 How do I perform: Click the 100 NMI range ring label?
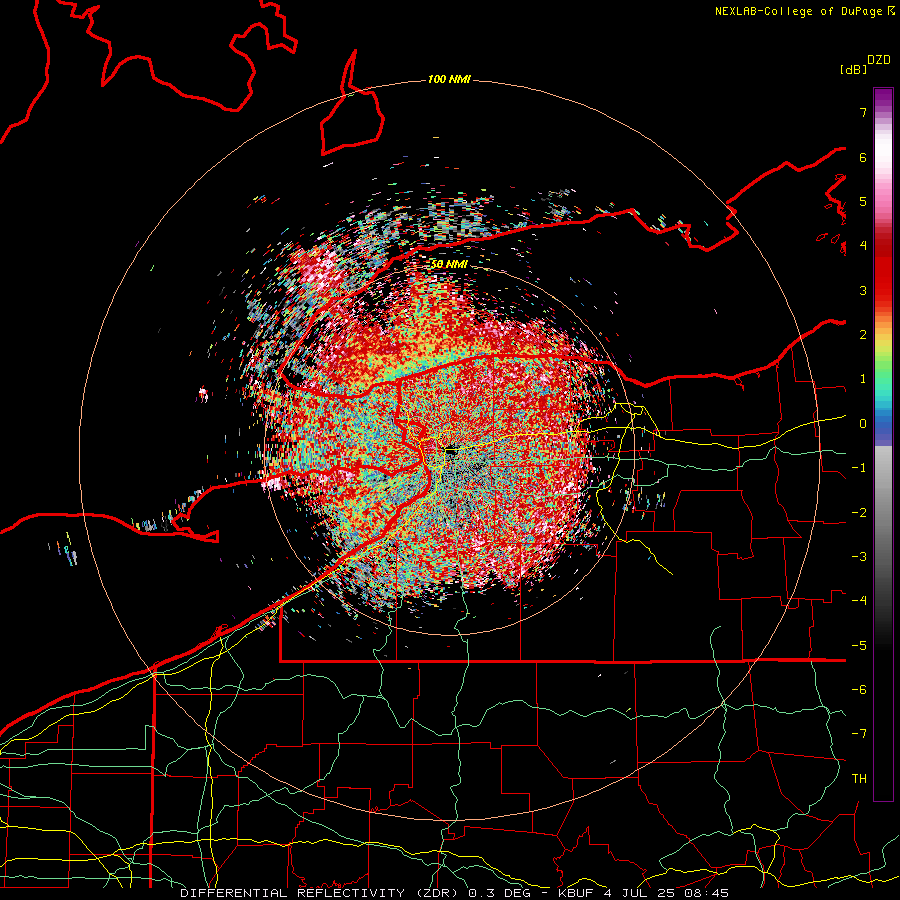(x=449, y=79)
